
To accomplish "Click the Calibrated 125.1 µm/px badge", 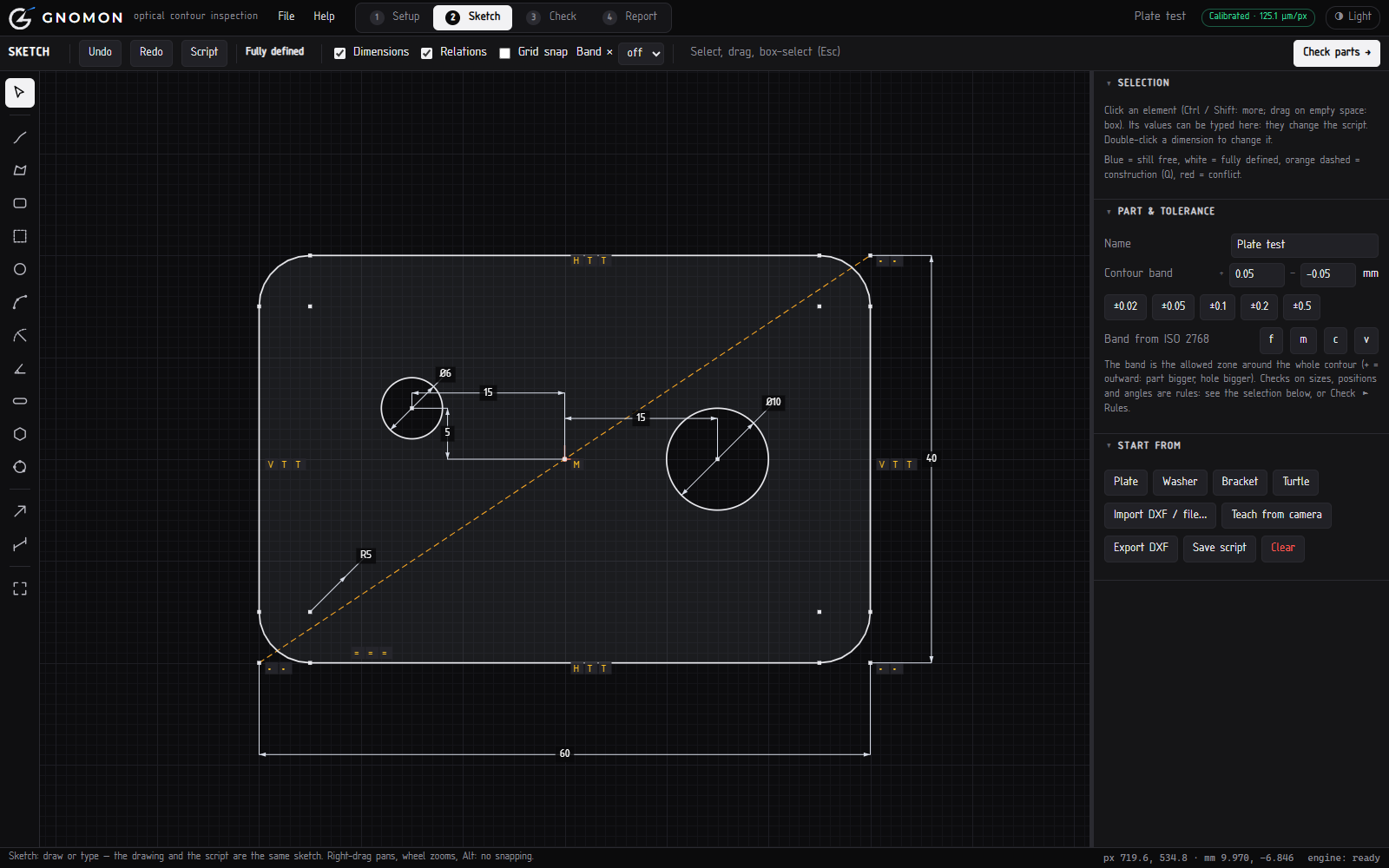I will tap(1258, 16).
